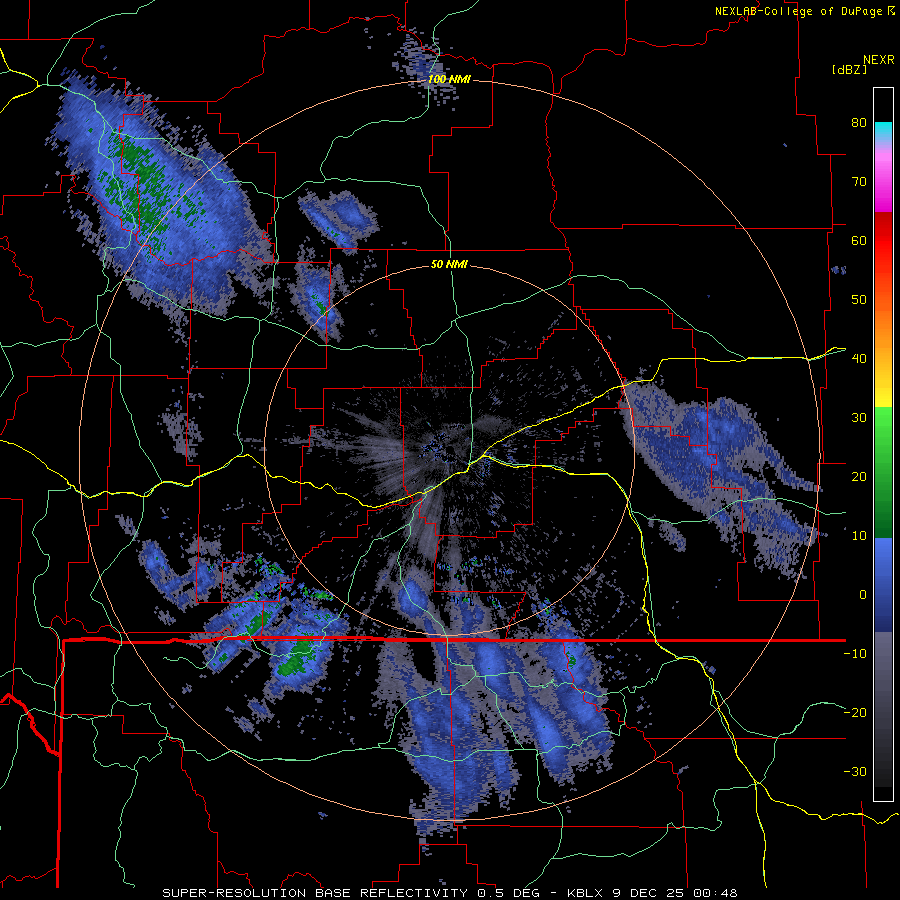Click the '[dBZ]' legend unit label
The width and height of the screenshot is (900, 900).
(x=849, y=70)
